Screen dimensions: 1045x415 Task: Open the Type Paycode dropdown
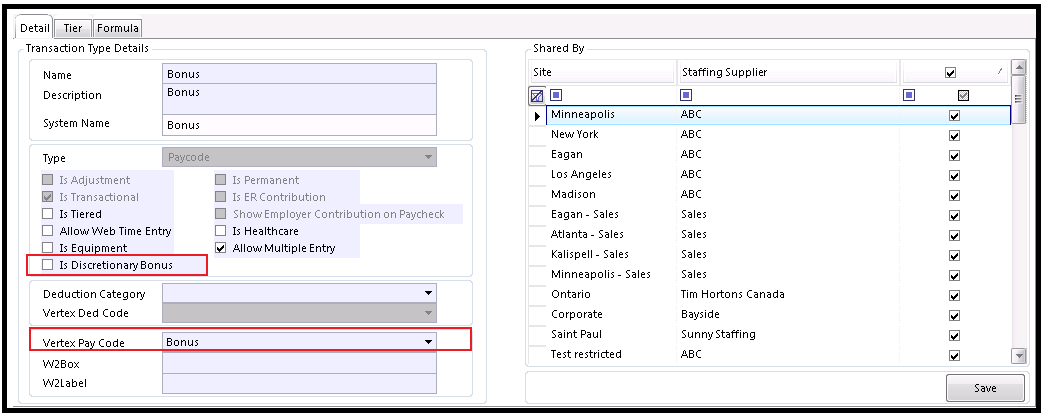click(x=299, y=157)
